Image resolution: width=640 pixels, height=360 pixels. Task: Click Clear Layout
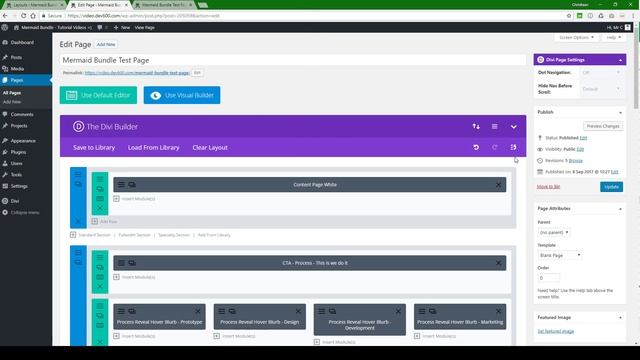click(210, 147)
